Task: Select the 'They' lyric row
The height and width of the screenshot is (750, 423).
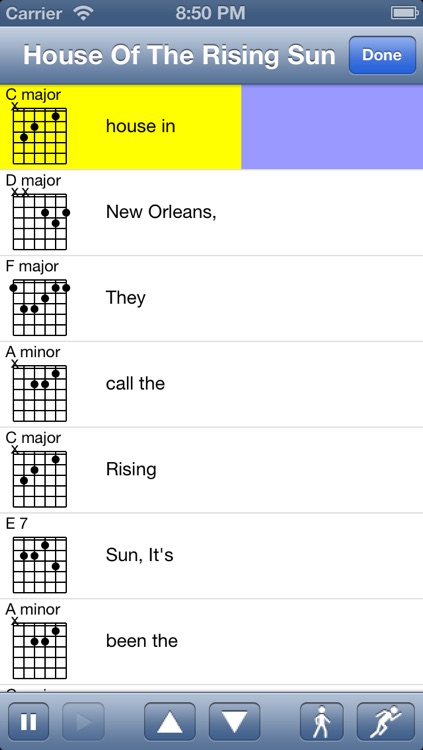Action: [212, 298]
